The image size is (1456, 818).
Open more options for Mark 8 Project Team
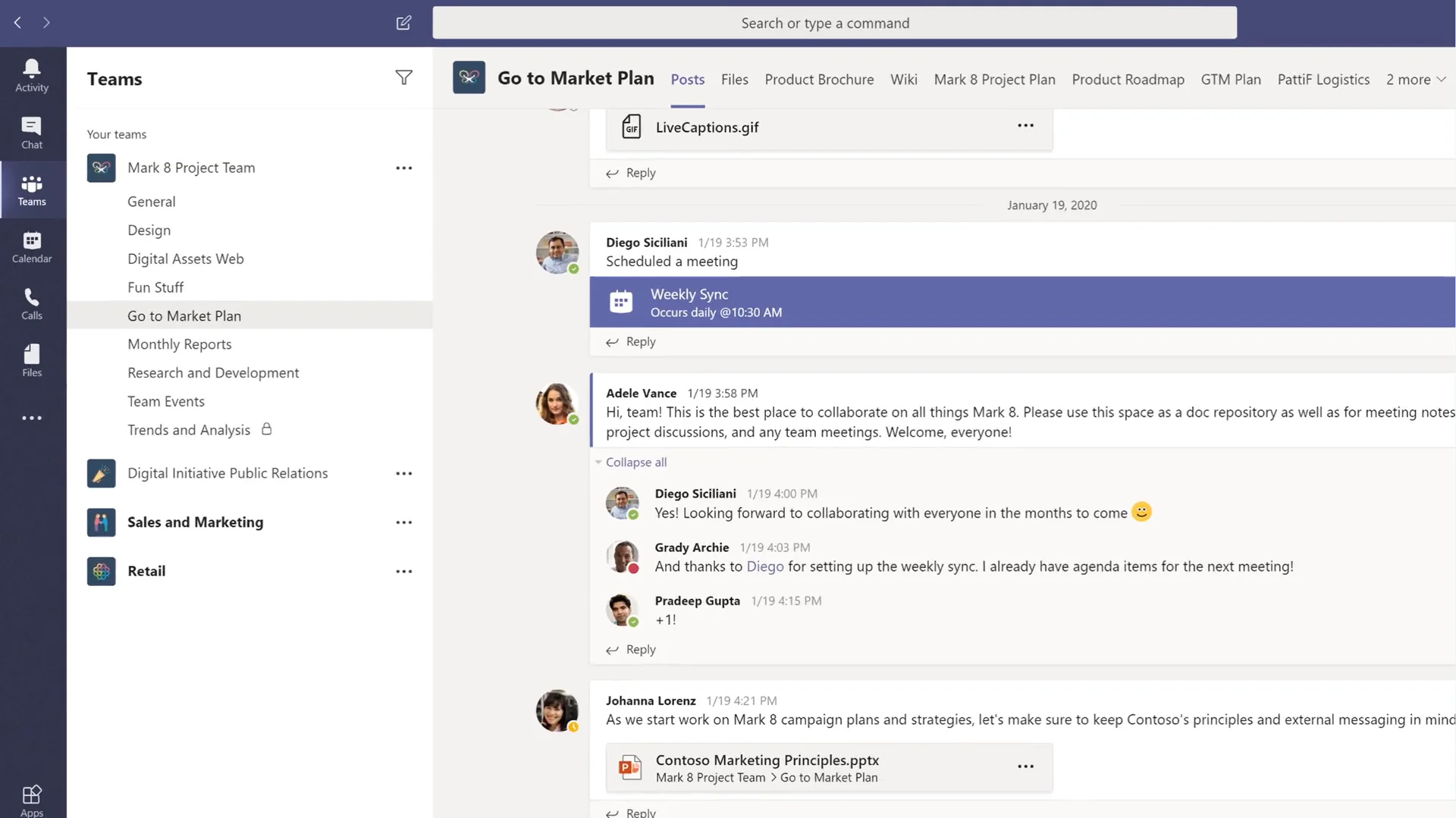(x=403, y=168)
